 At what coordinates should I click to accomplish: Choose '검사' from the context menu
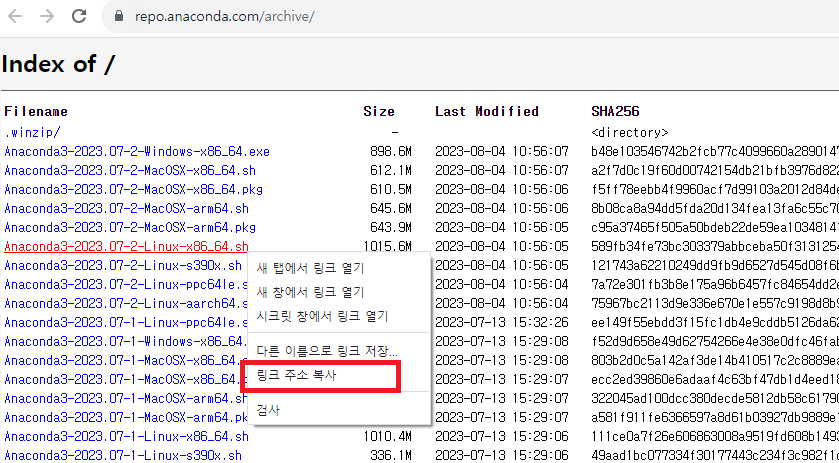click(268, 411)
